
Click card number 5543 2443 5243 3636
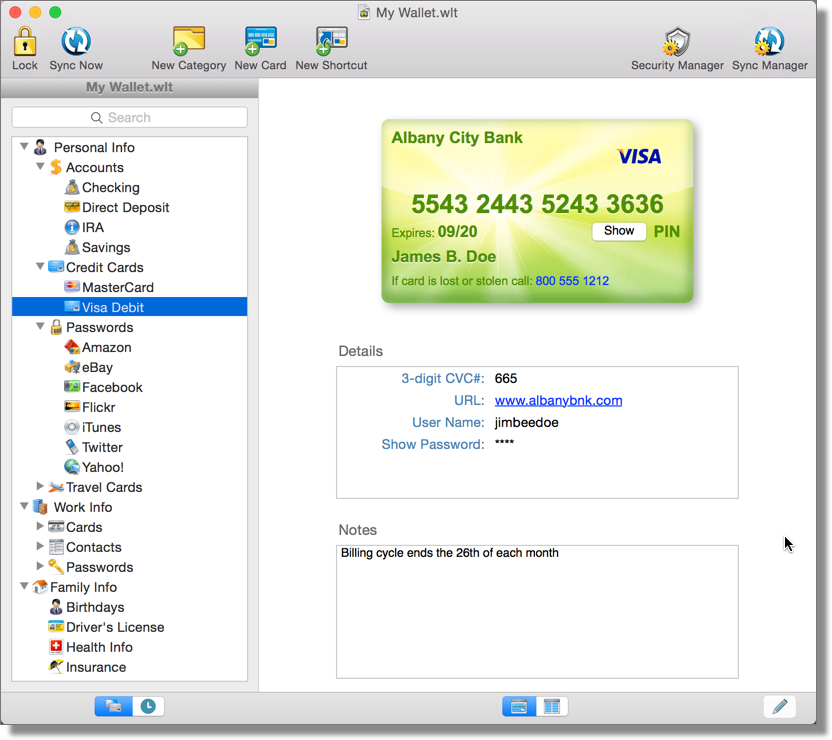point(537,204)
